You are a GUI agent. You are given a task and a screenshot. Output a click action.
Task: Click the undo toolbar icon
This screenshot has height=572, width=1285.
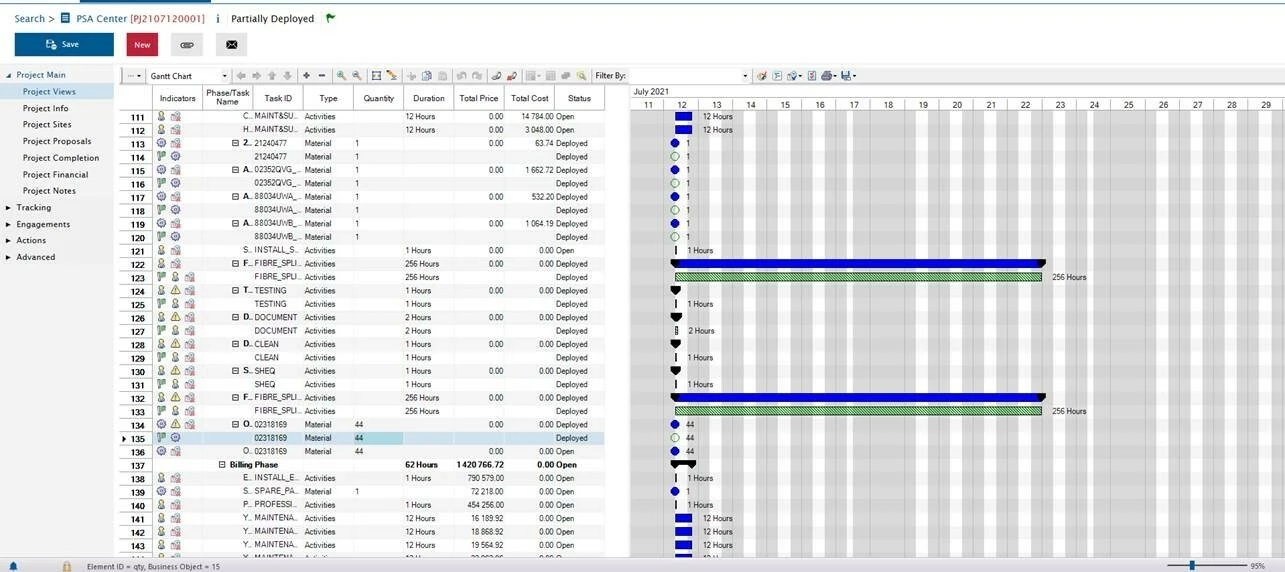pyautogui.click(x=462, y=76)
